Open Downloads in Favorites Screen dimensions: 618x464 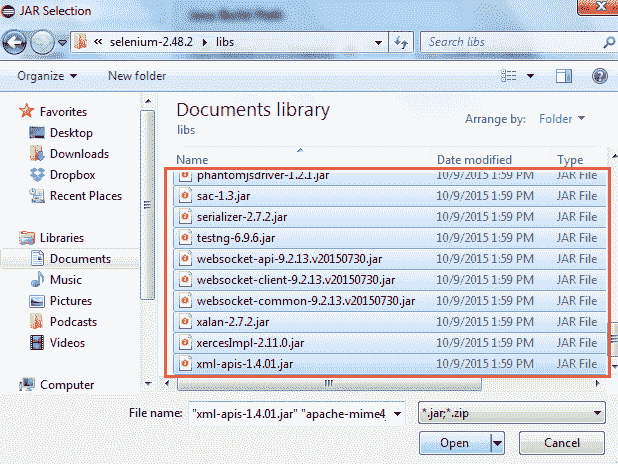tap(79, 154)
